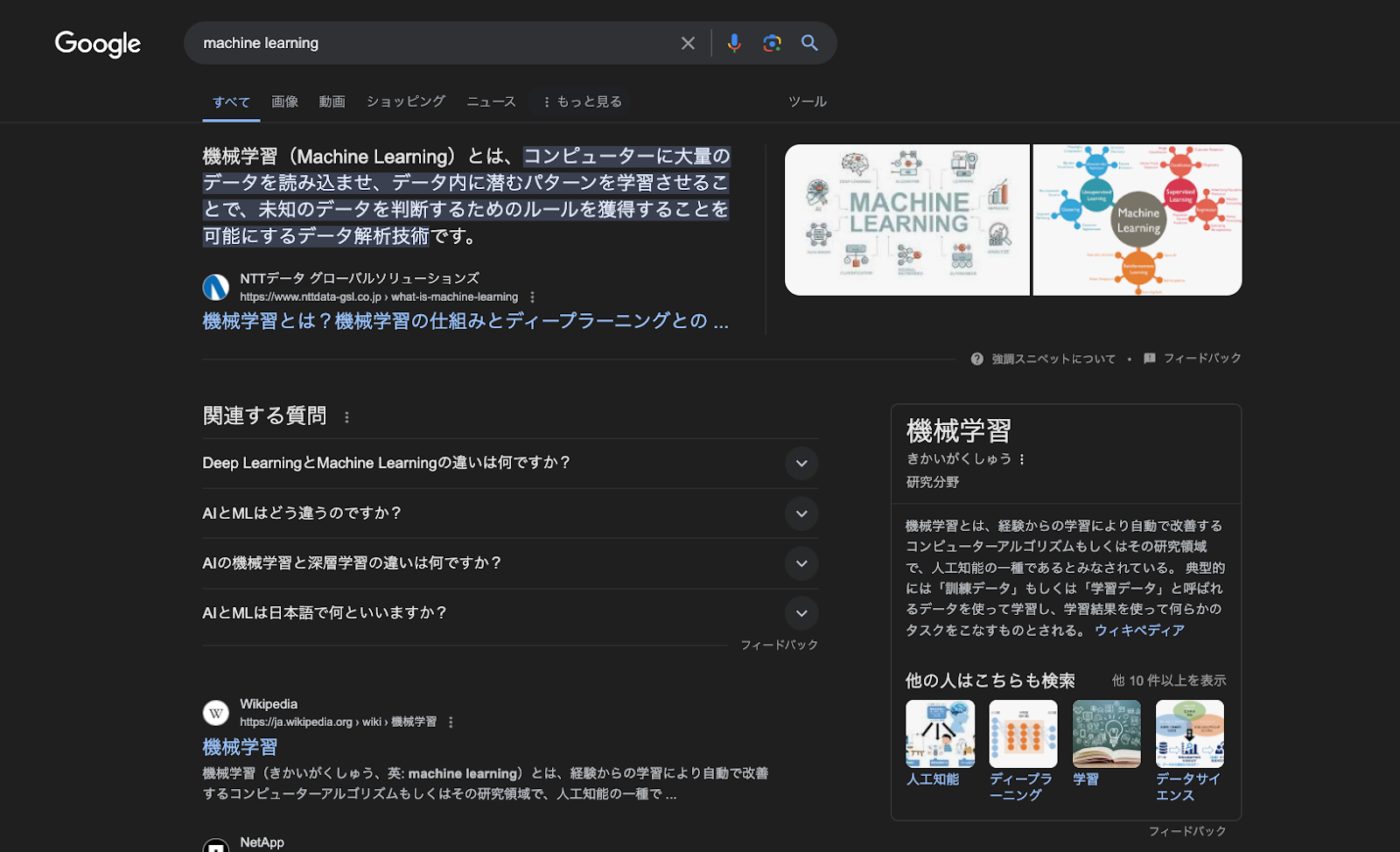
Task: Click the 人工知能 text link
Action: [x=933, y=779]
